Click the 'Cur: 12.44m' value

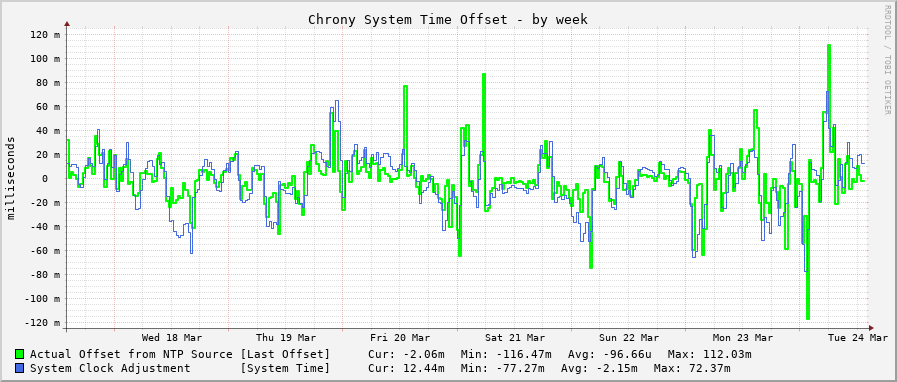[407, 368]
